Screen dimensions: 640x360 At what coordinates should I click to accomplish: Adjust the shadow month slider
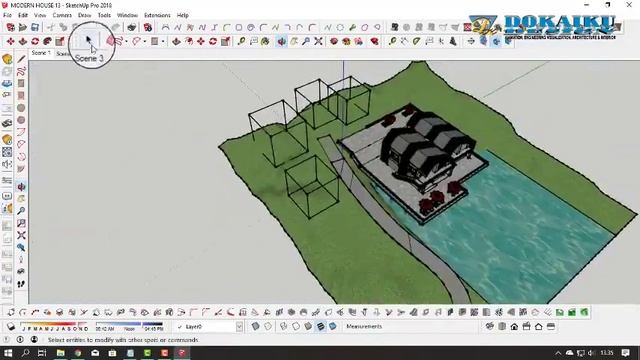(x=55, y=327)
